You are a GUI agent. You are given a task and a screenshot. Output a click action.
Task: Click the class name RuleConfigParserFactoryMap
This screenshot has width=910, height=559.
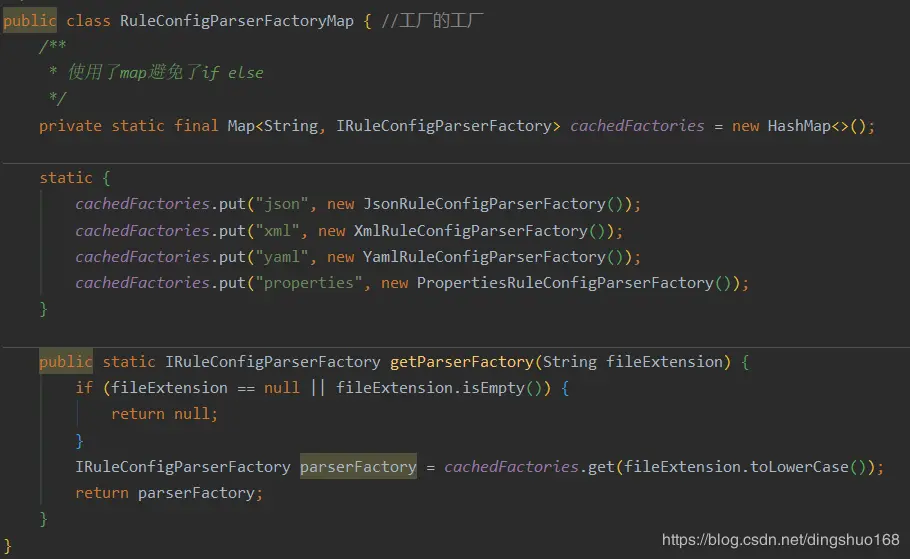pos(237,21)
